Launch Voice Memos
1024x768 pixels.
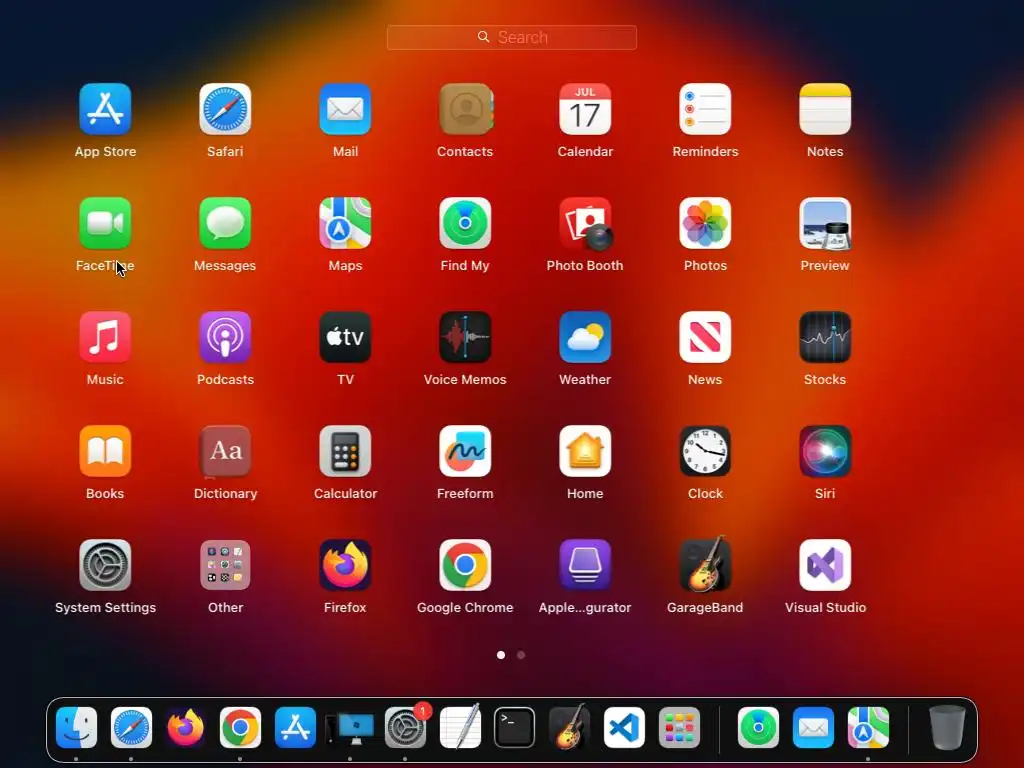(465, 337)
